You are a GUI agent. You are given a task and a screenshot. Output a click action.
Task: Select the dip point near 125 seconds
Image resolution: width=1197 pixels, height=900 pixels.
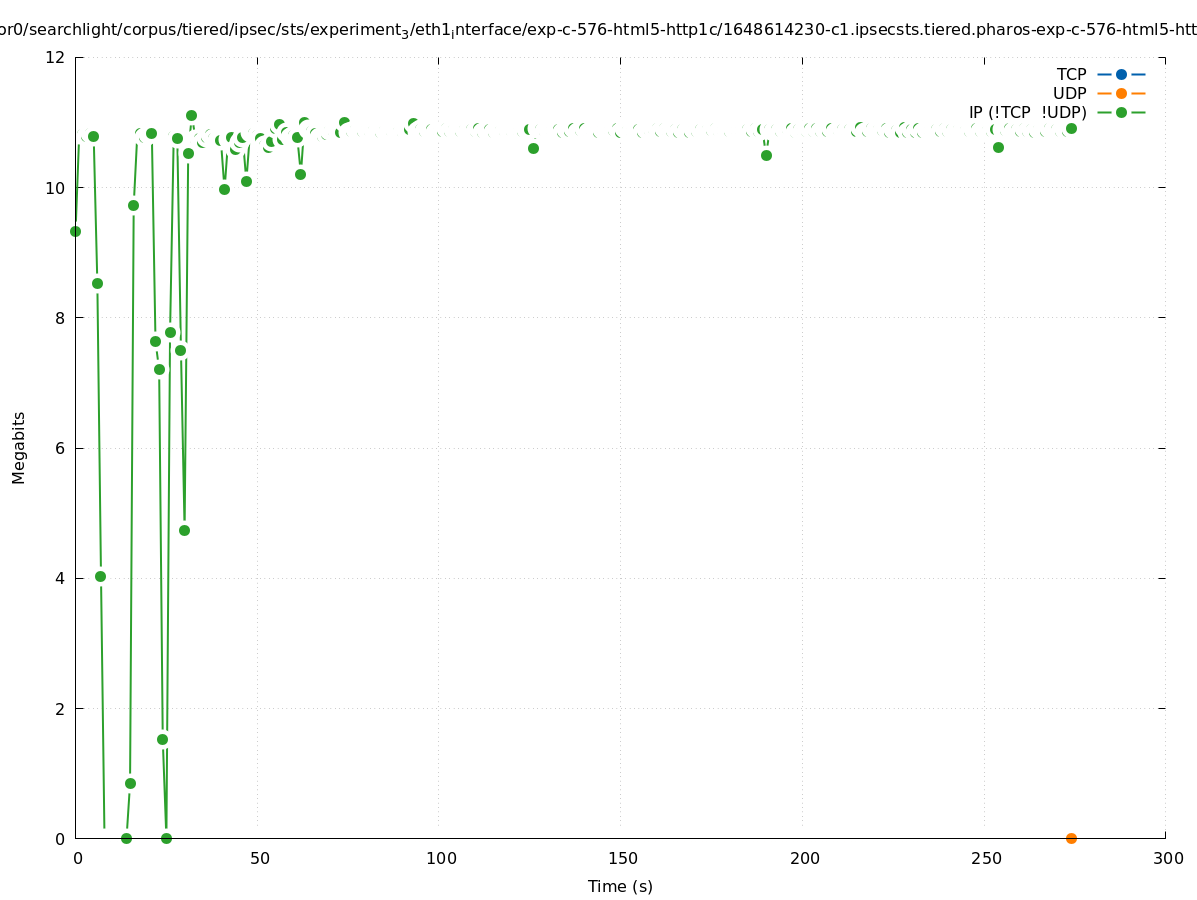(533, 148)
